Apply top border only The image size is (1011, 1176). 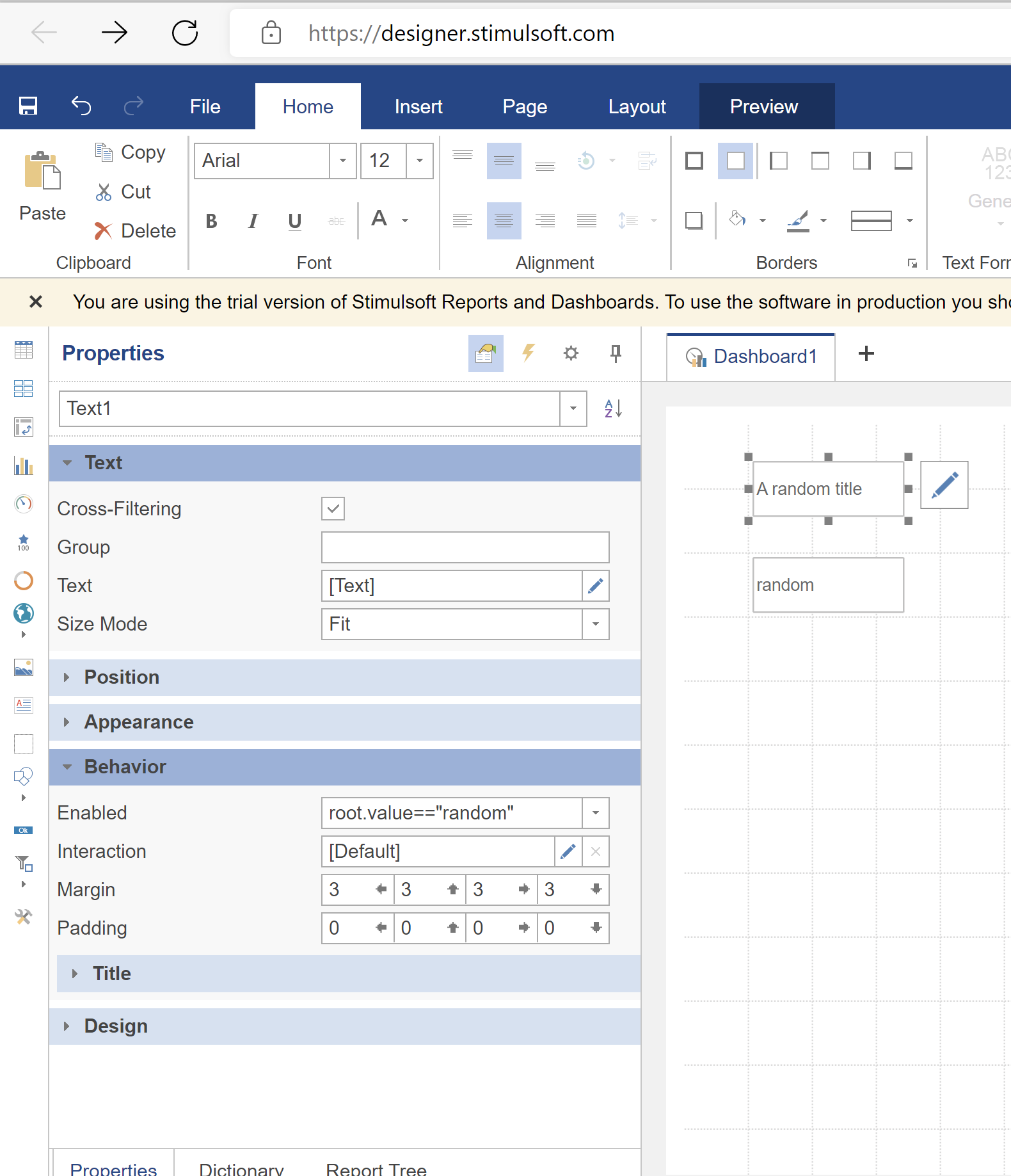(820, 161)
